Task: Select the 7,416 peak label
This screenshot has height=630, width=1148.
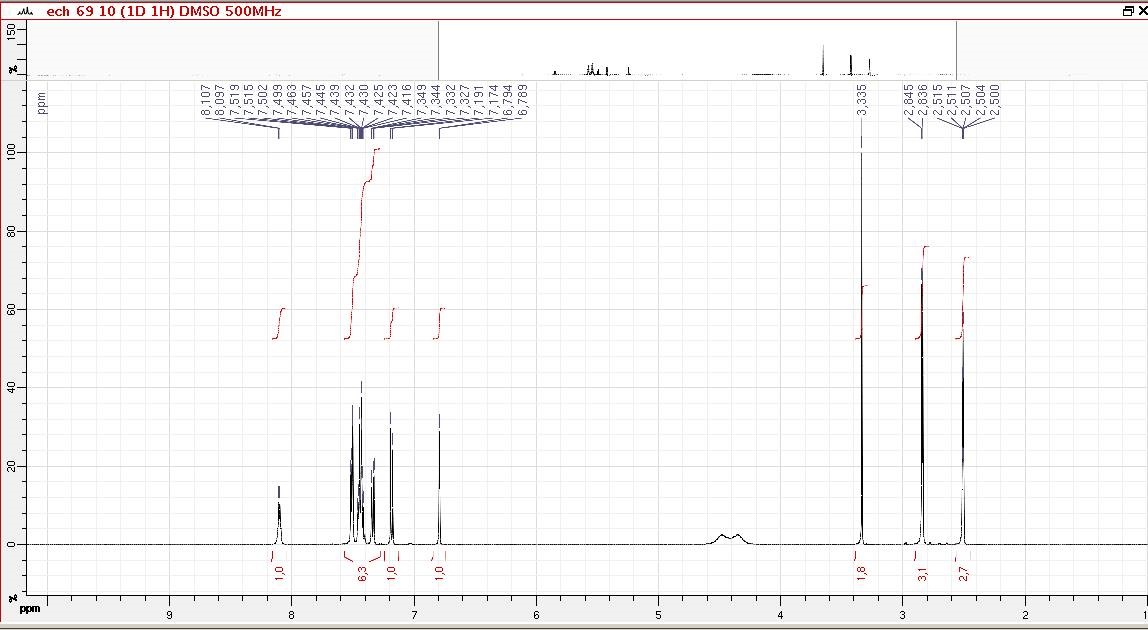Action: pyautogui.click(x=407, y=100)
